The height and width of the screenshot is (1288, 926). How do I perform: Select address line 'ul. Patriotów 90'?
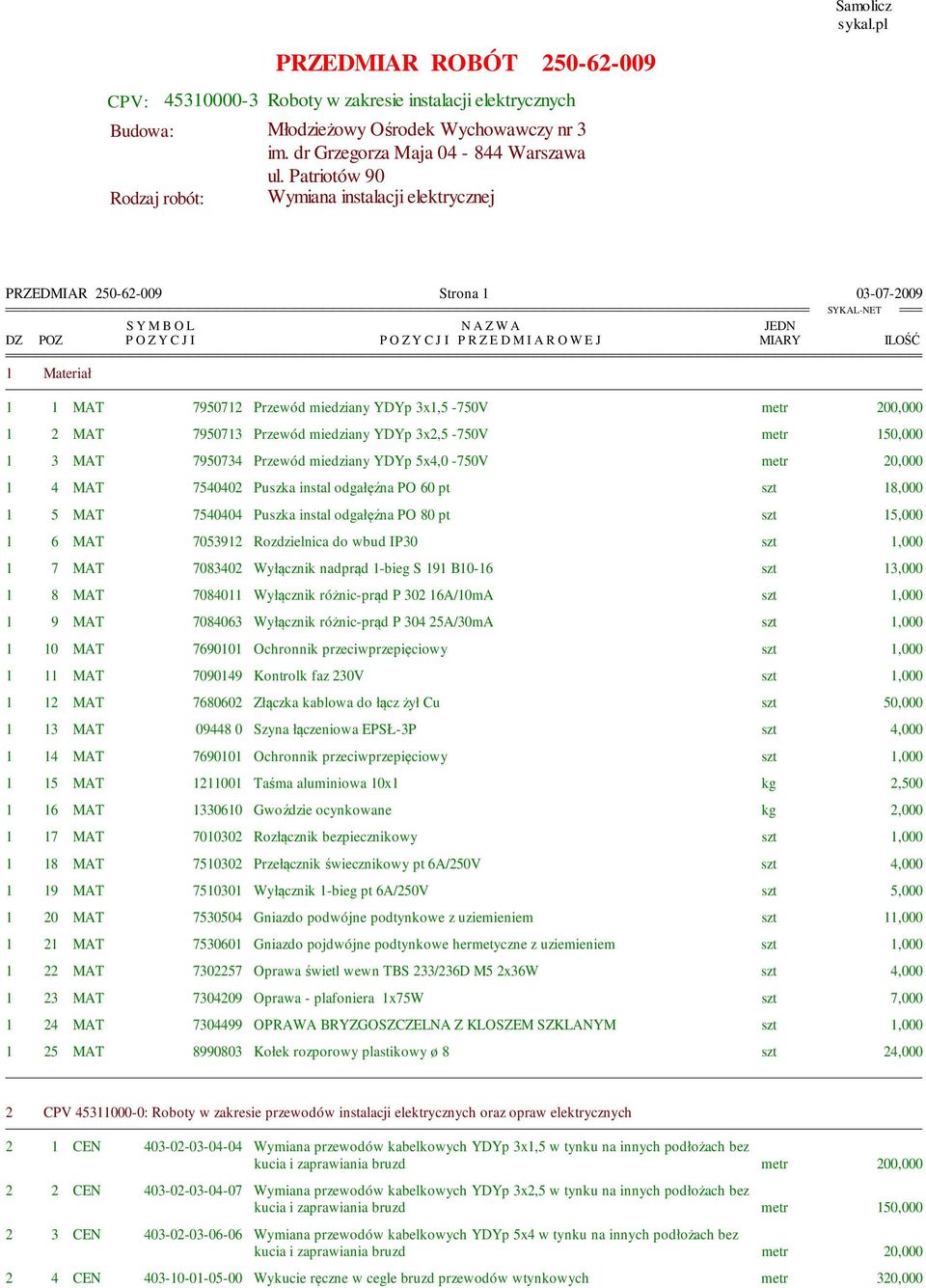(326, 176)
